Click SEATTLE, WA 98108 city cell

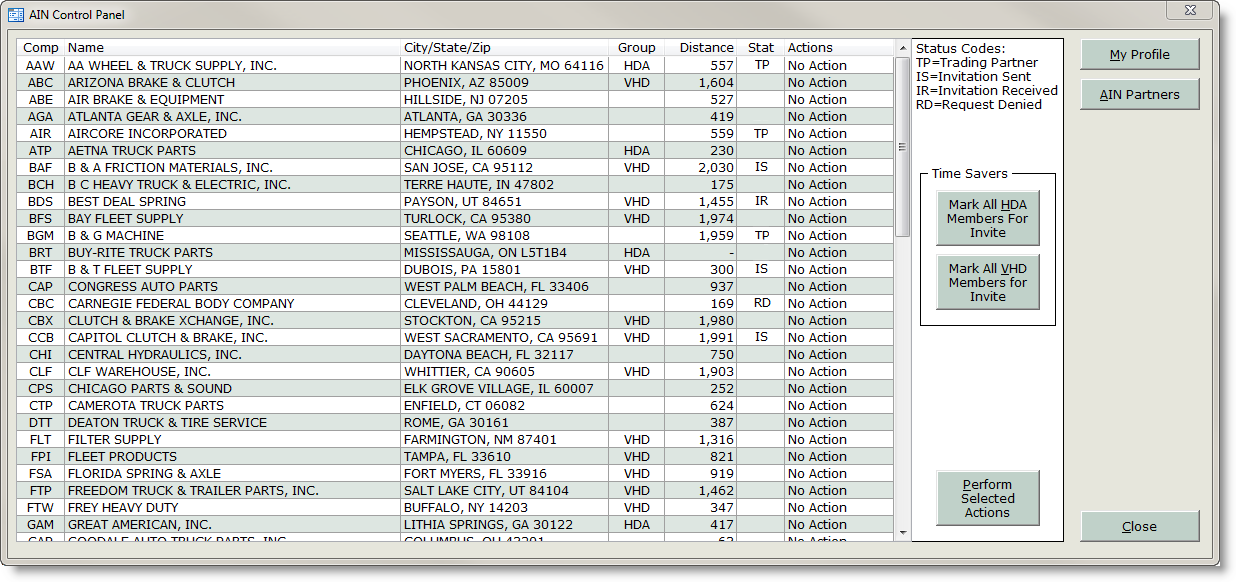point(505,236)
